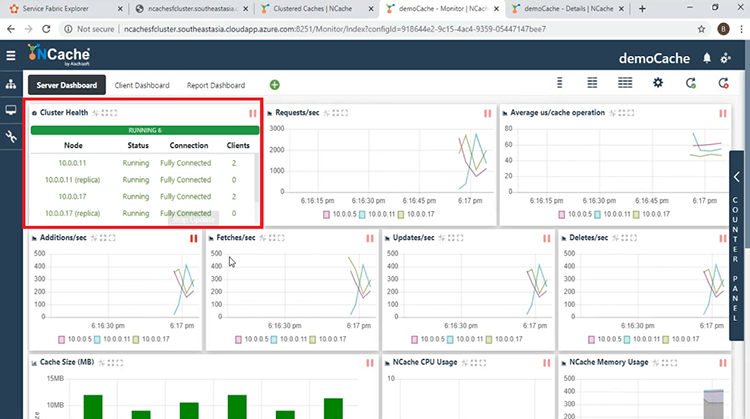
Task: Pause updates on Deletes/sec chart
Action: click(723, 238)
